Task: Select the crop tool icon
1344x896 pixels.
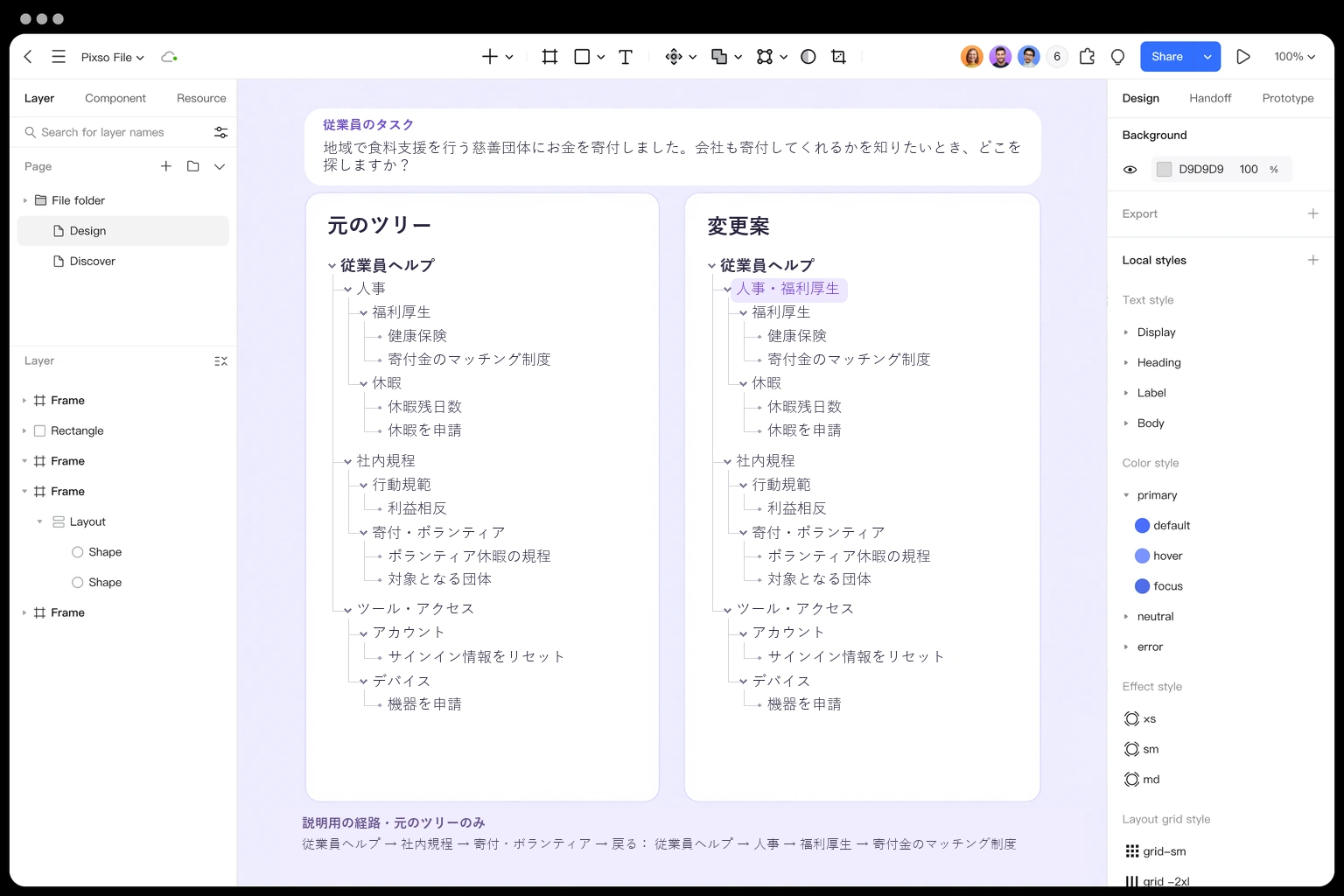Action: [x=838, y=57]
